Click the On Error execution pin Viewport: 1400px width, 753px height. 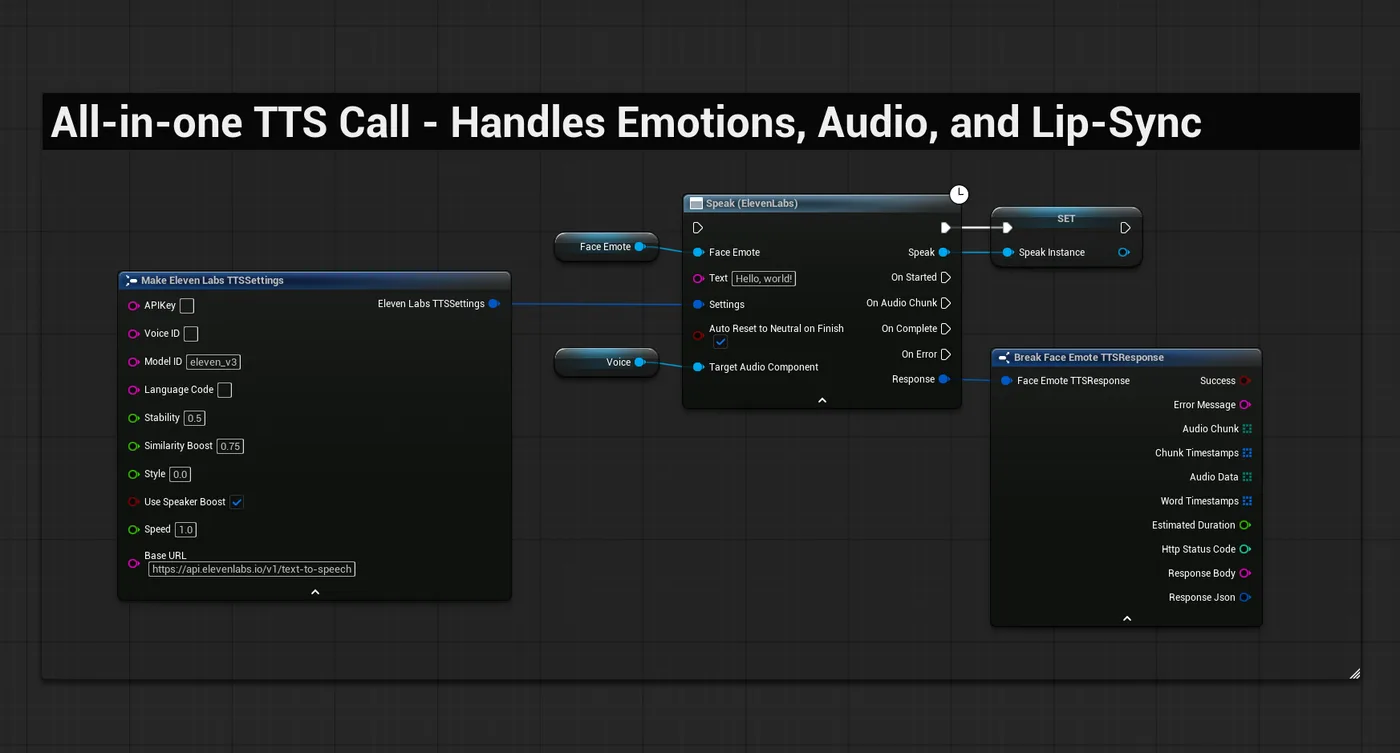point(946,354)
